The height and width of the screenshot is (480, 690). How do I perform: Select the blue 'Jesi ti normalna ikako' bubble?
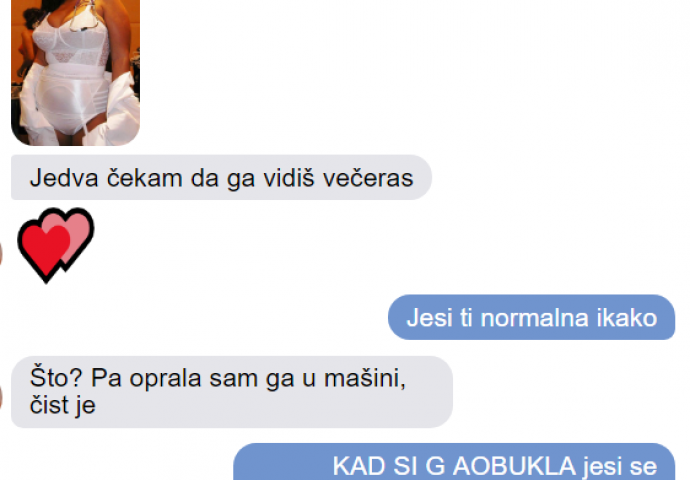coord(531,317)
